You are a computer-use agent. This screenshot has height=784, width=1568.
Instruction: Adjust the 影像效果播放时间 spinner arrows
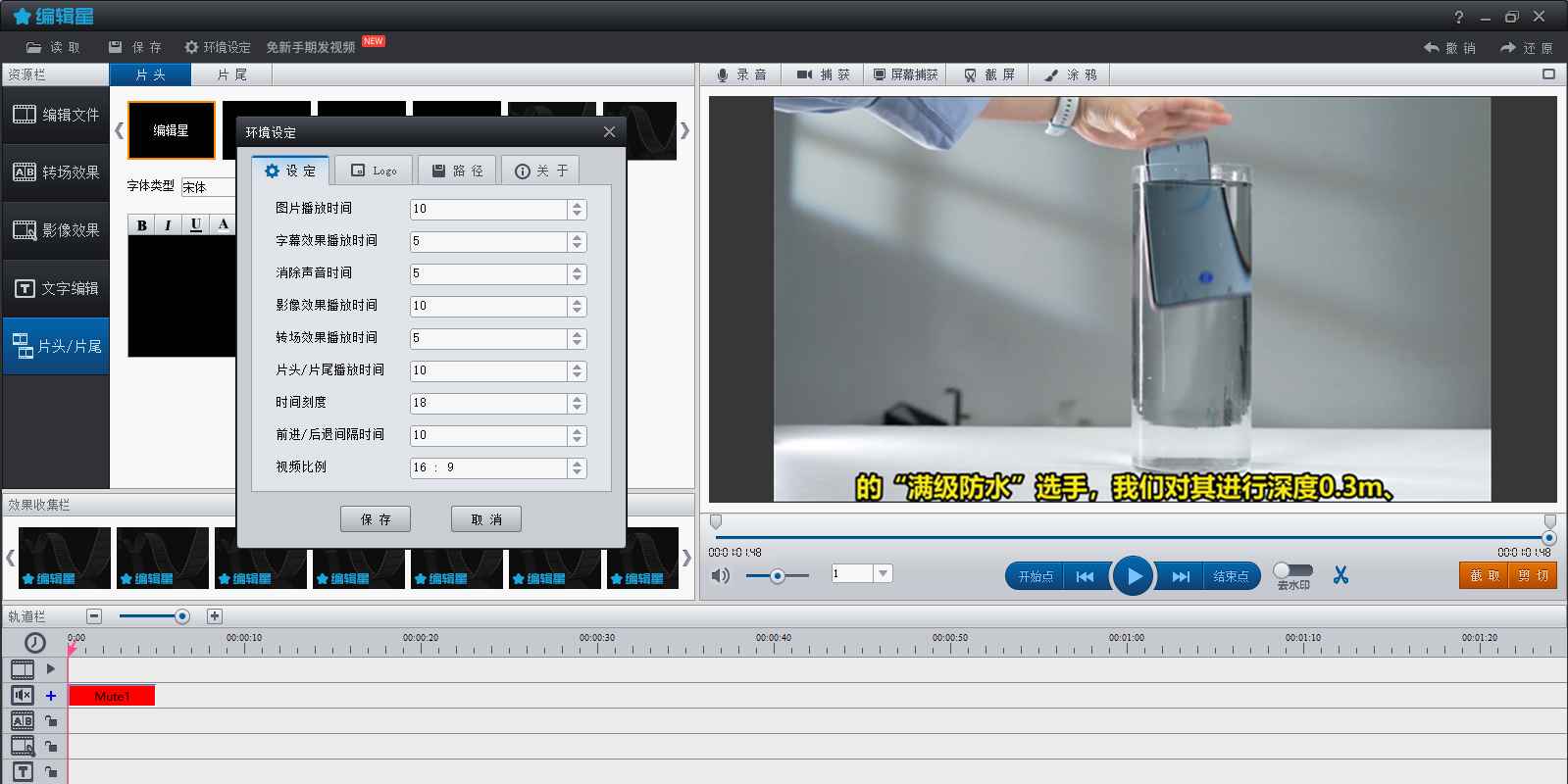coord(578,306)
